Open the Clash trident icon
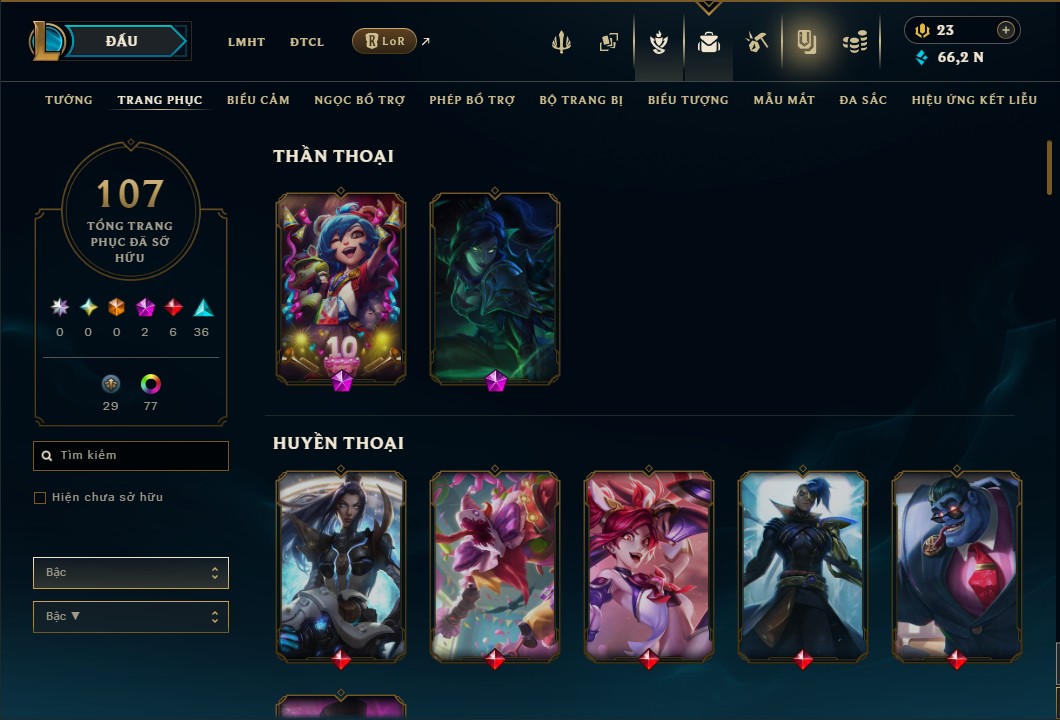This screenshot has width=1060, height=720. point(561,42)
